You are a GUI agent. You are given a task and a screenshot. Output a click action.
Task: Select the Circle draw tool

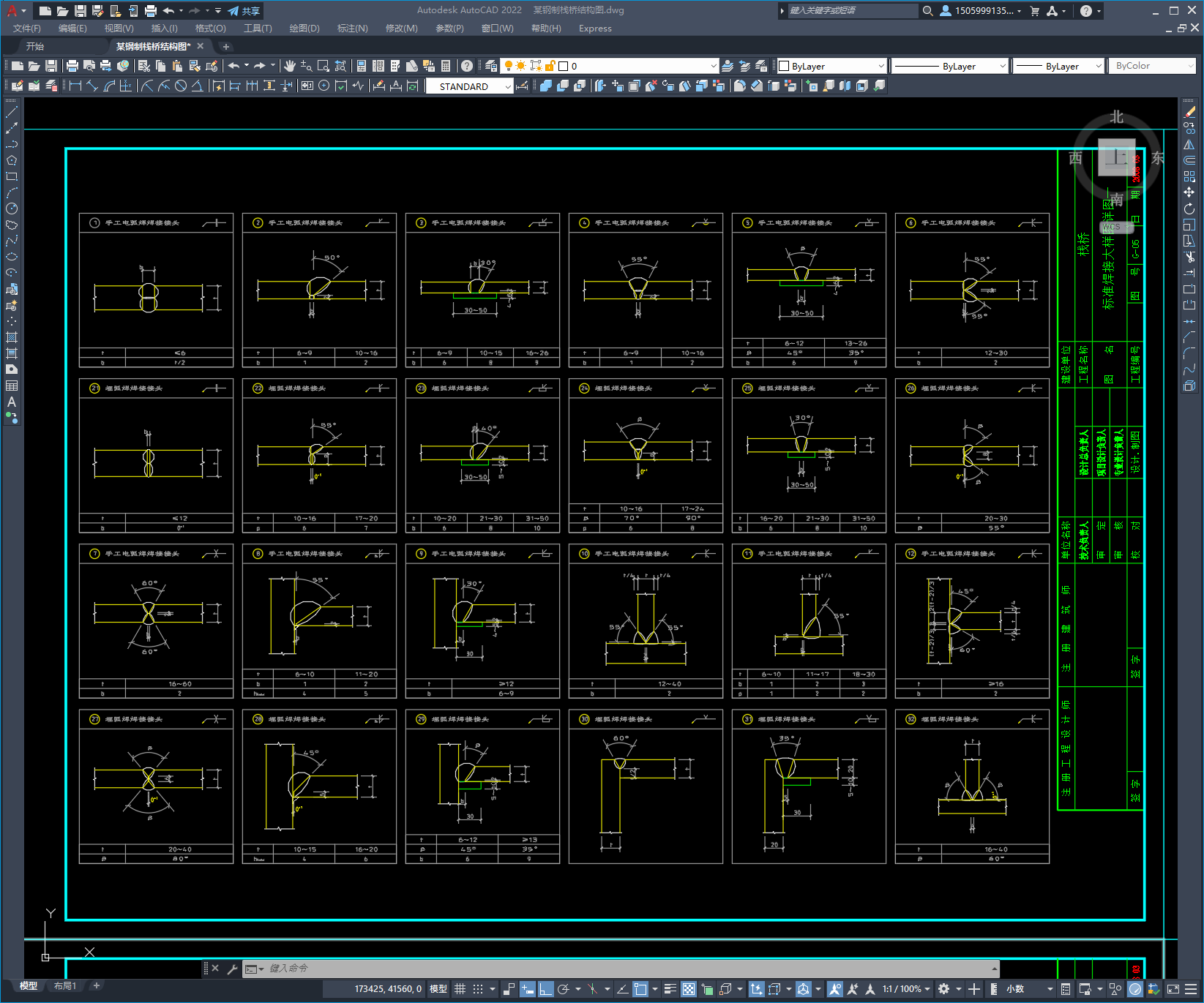pos(12,209)
